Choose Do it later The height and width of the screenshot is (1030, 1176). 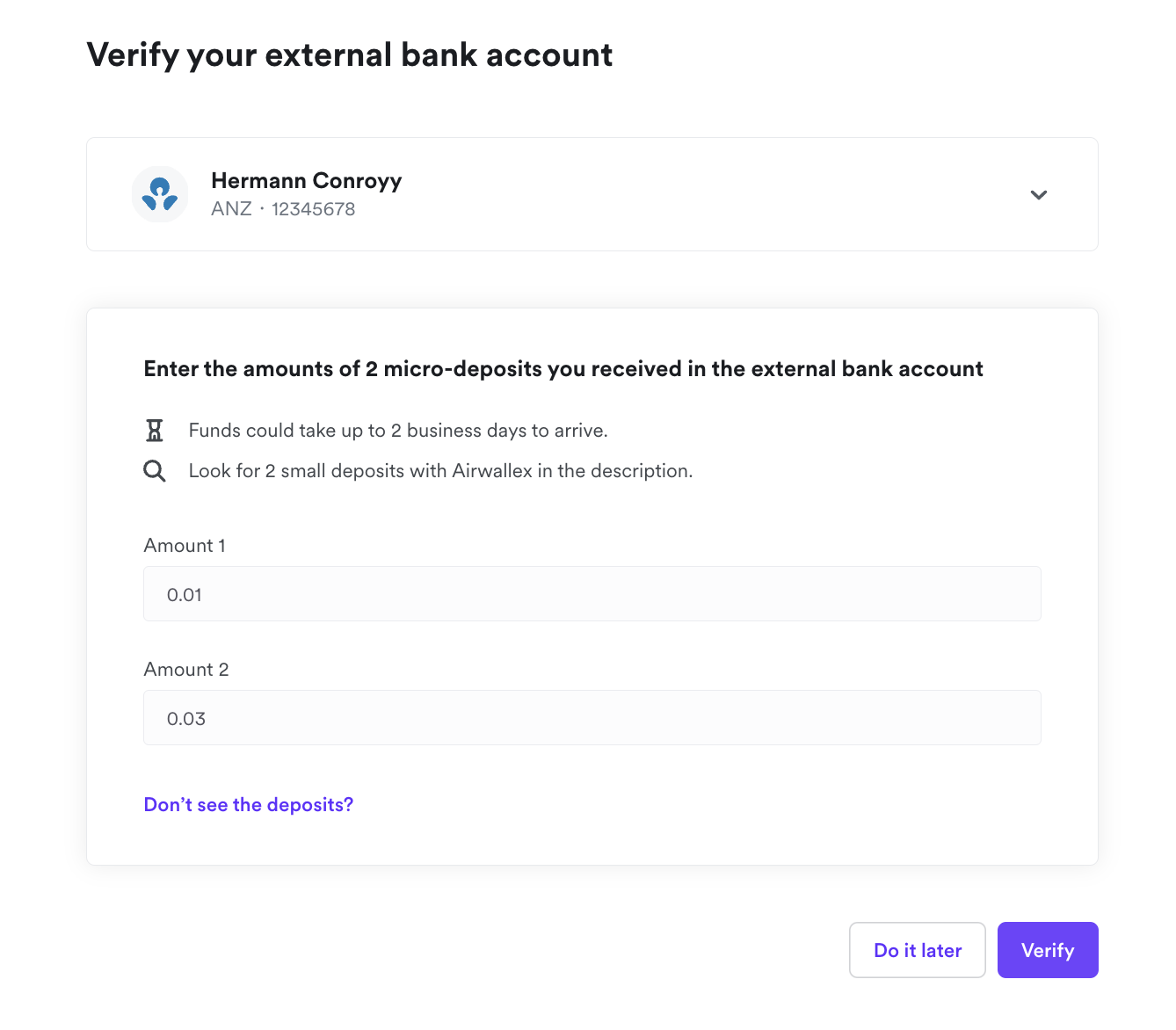[x=917, y=950]
